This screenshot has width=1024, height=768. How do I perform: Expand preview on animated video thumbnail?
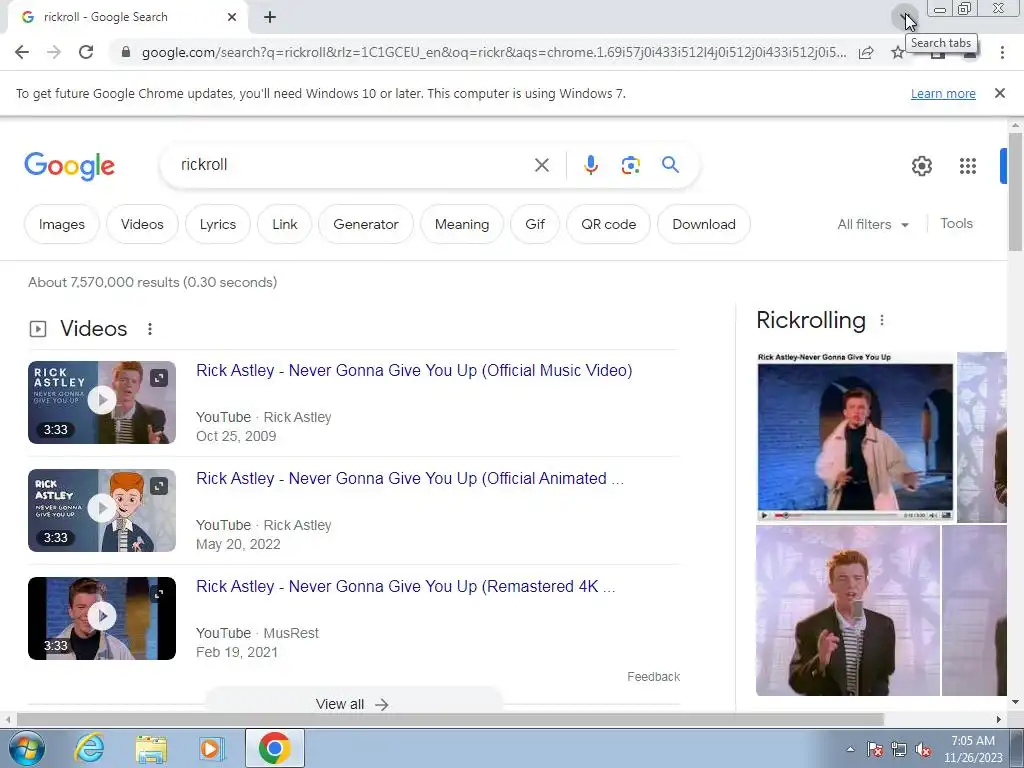click(159, 486)
